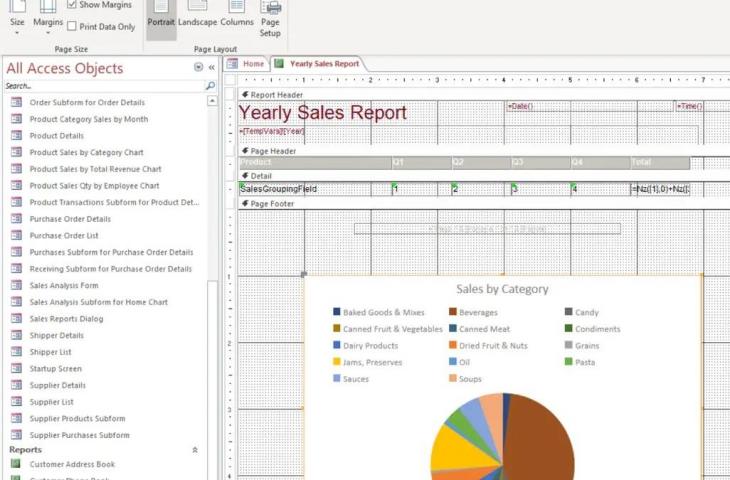Open the Margins dropdown
The height and width of the screenshot is (480, 730).
[47, 19]
